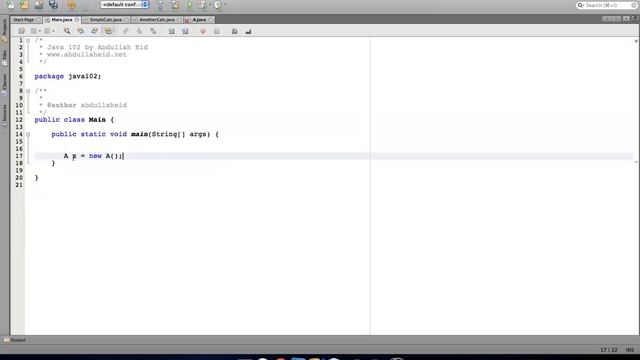Click the 17|22 cursor position status
640x360 pixels.
click(609, 350)
